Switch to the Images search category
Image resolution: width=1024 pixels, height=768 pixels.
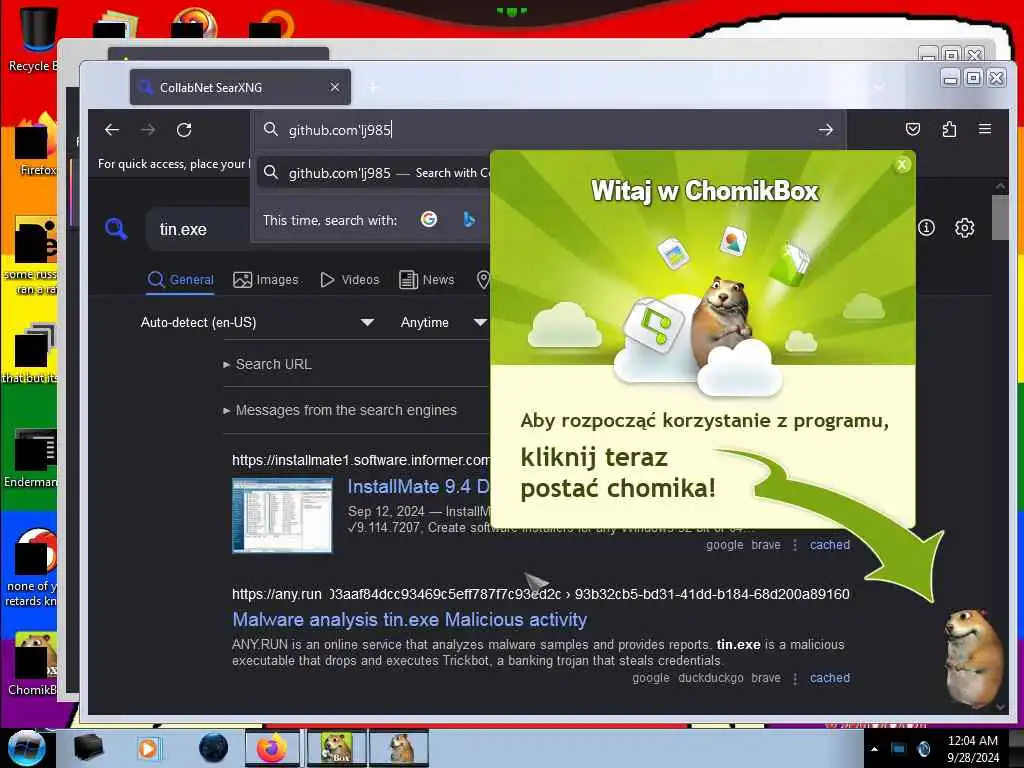tap(266, 280)
